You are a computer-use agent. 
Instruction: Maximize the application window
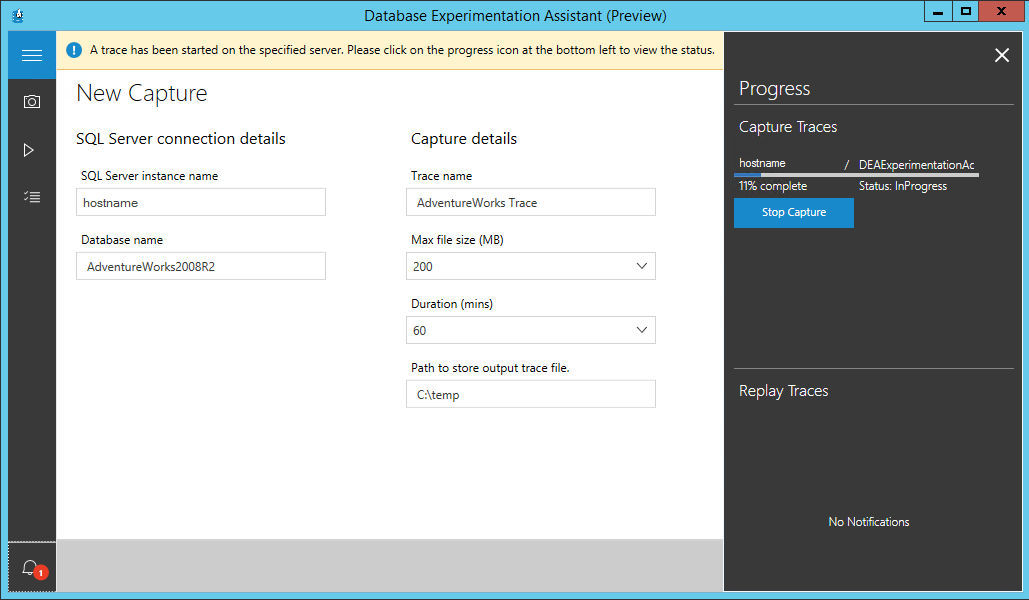(x=965, y=11)
